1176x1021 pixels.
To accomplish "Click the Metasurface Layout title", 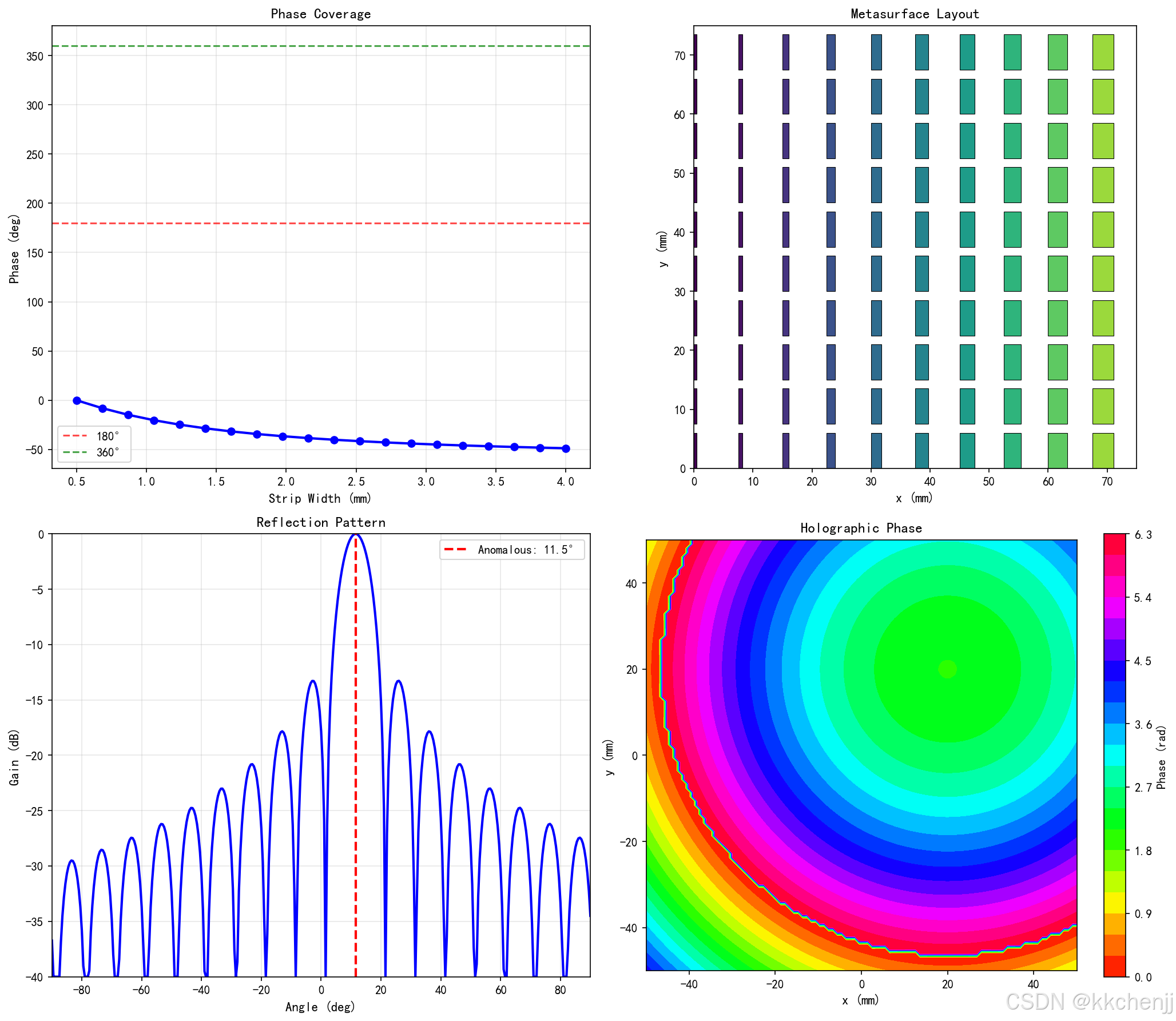I will coord(914,14).
